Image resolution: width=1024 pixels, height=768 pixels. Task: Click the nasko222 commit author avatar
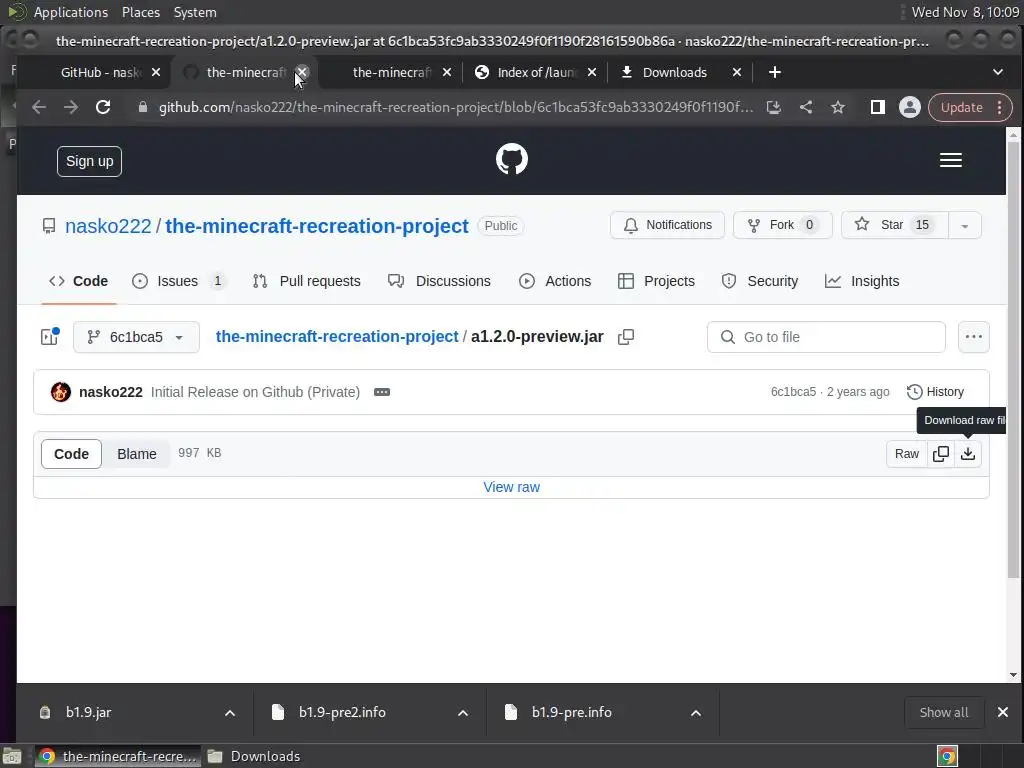[x=61, y=392]
